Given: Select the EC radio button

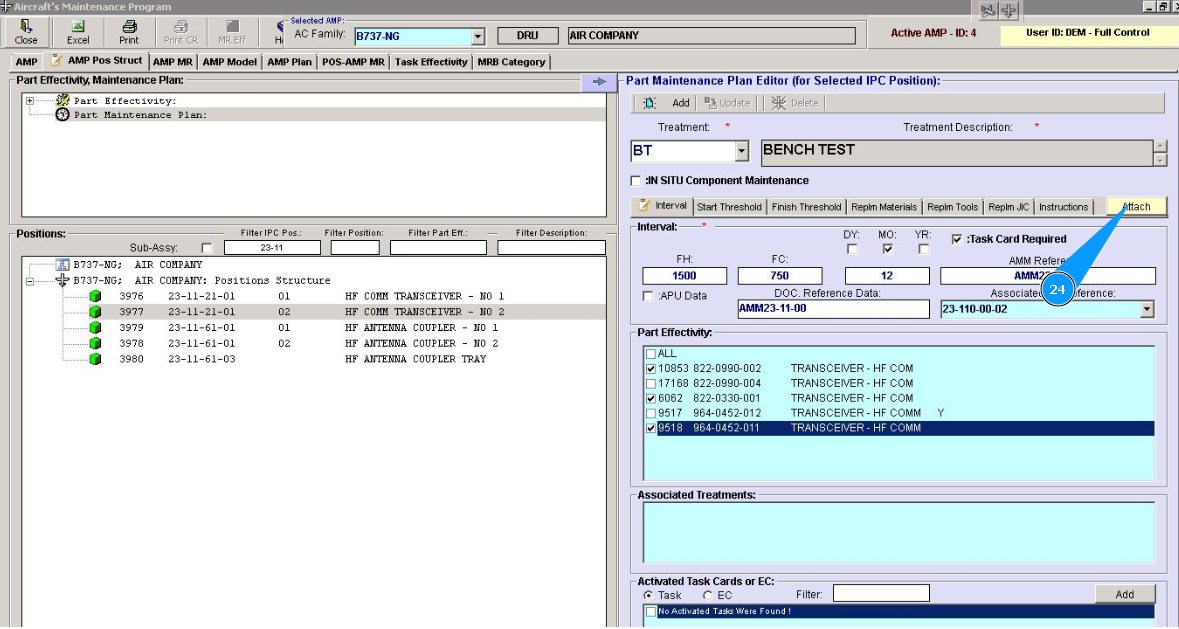Looking at the screenshot, I should pos(708,595).
